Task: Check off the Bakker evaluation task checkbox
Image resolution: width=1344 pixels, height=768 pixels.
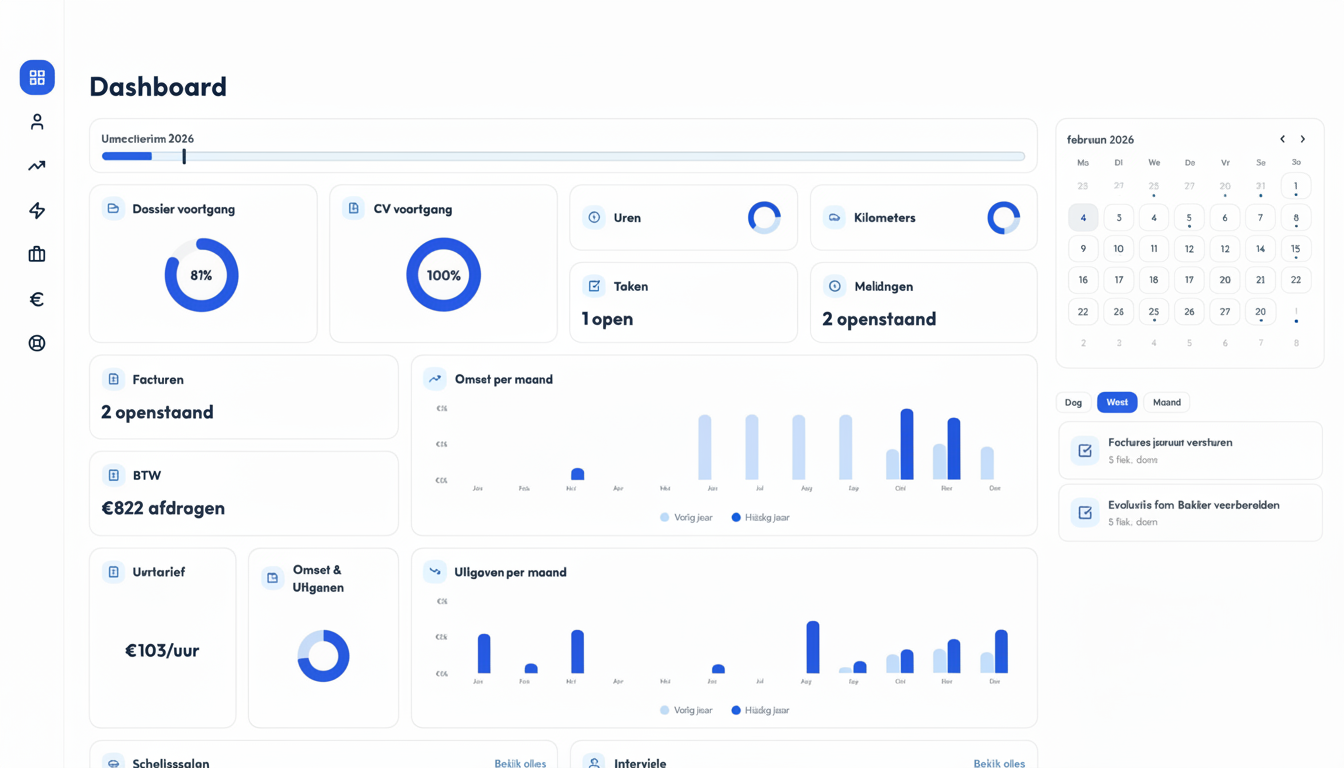Action: 1085,513
